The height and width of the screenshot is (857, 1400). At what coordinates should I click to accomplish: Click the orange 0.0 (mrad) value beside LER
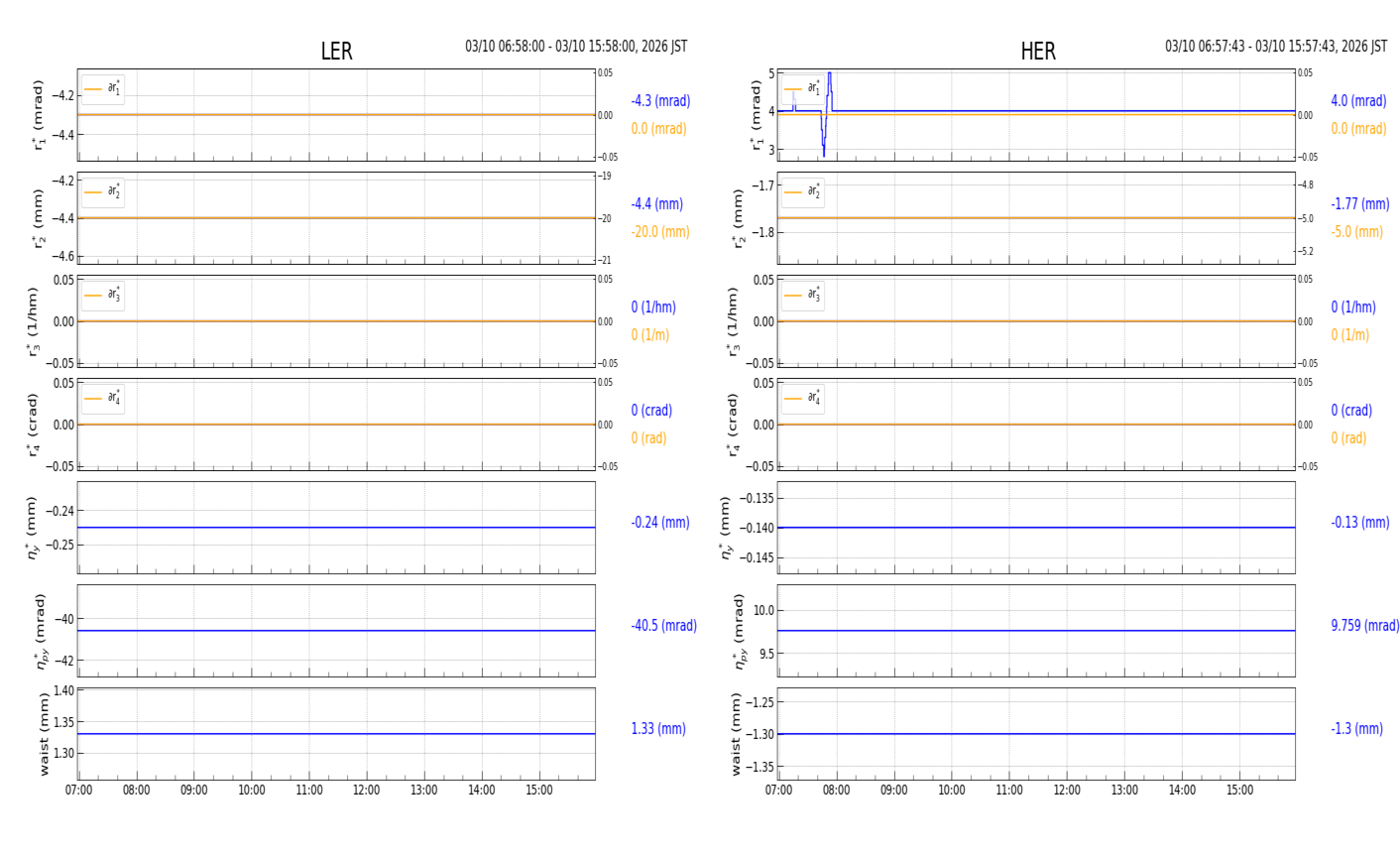[x=658, y=129]
